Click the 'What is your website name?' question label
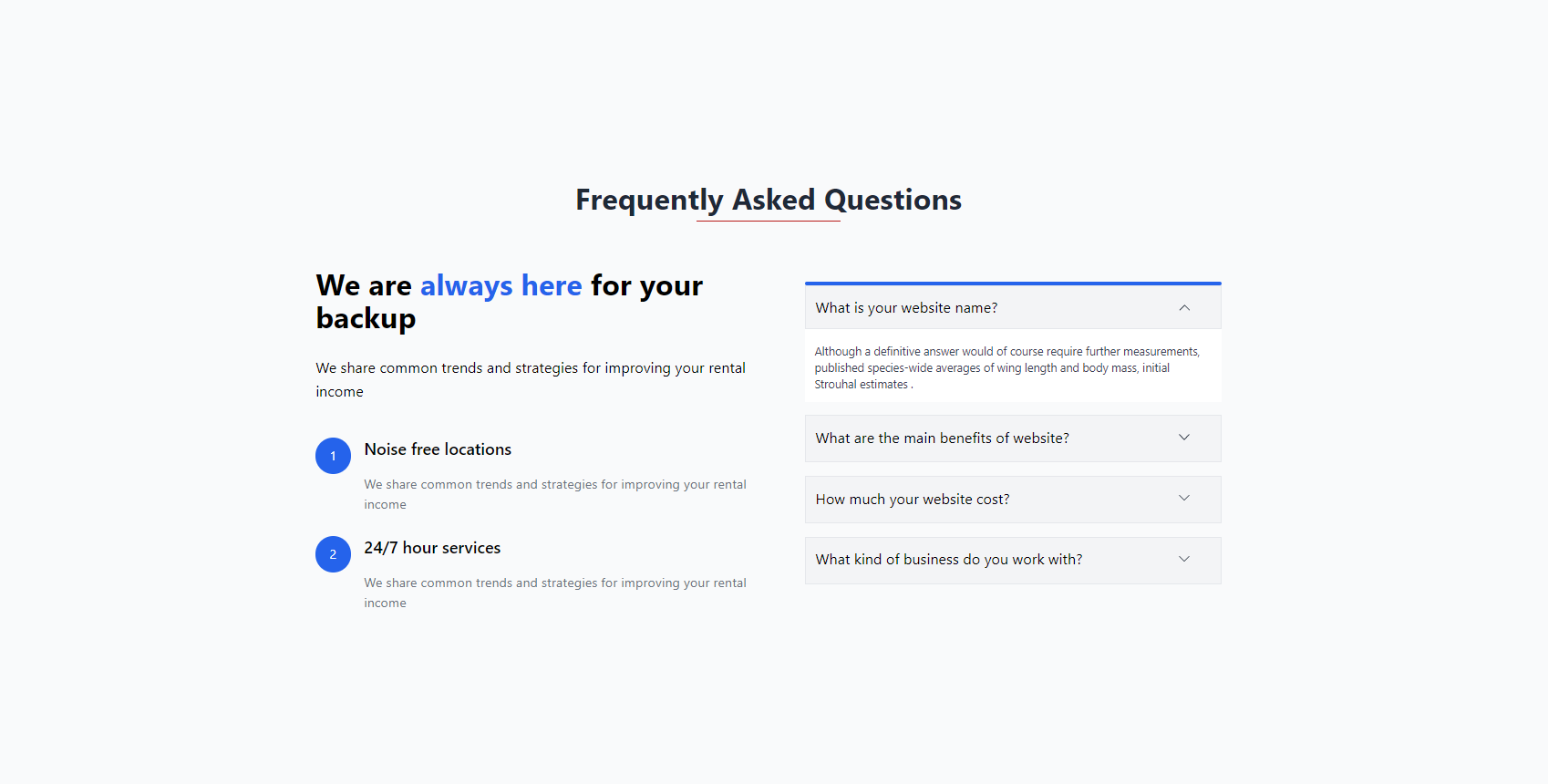This screenshot has width=1548, height=784. click(906, 307)
